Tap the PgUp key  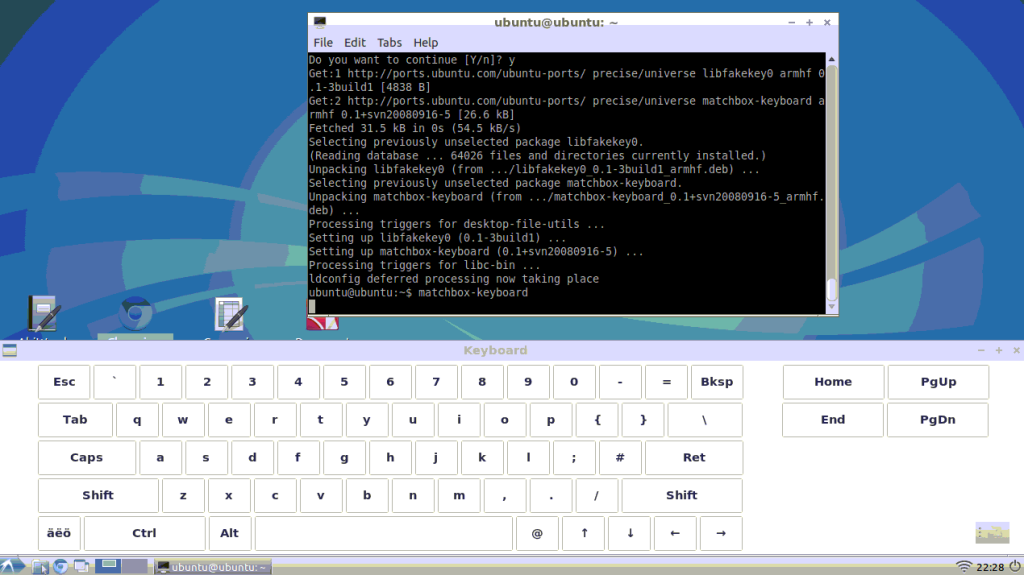pos(938,382)
